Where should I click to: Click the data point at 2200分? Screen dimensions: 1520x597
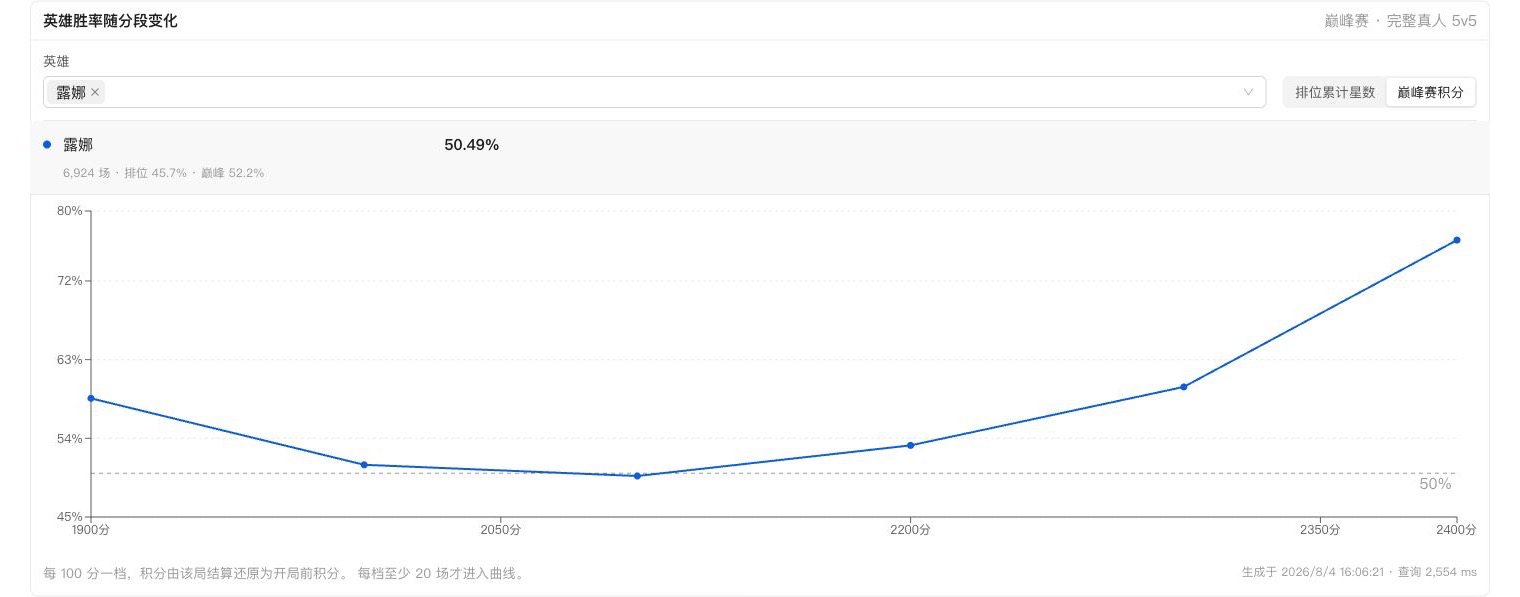(911, 445)
